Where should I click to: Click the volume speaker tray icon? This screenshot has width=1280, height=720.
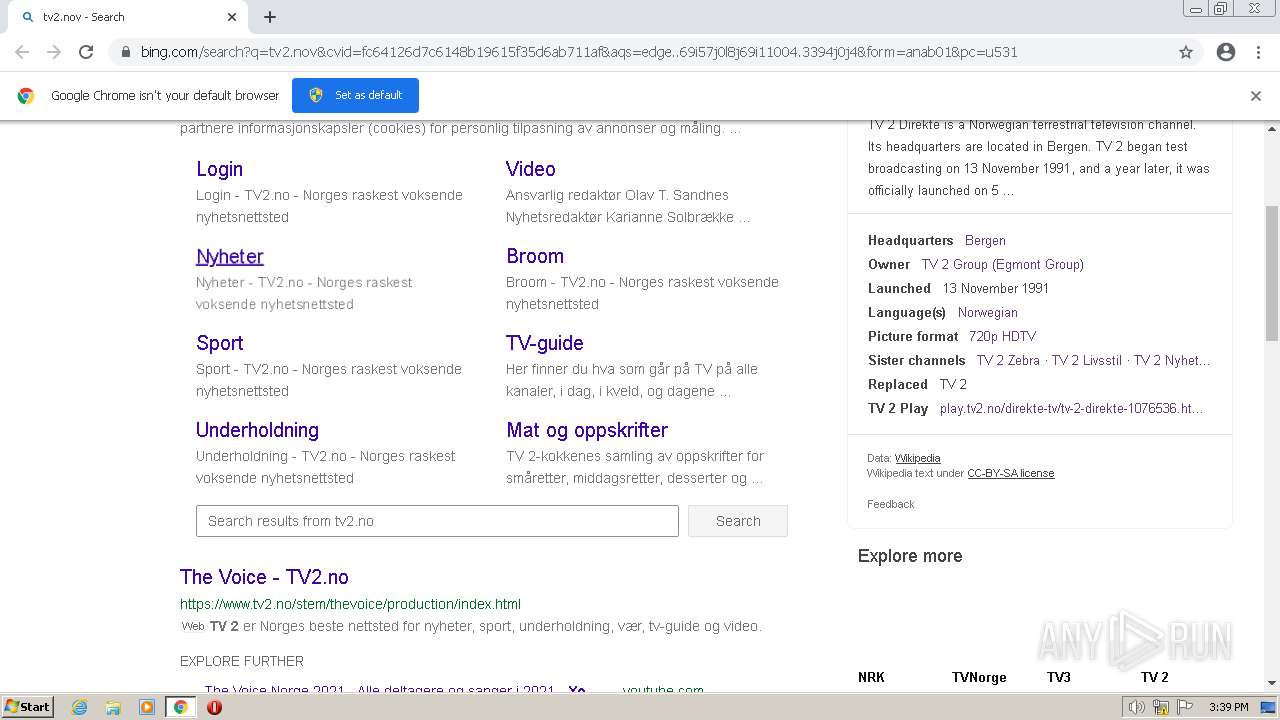1136,707
